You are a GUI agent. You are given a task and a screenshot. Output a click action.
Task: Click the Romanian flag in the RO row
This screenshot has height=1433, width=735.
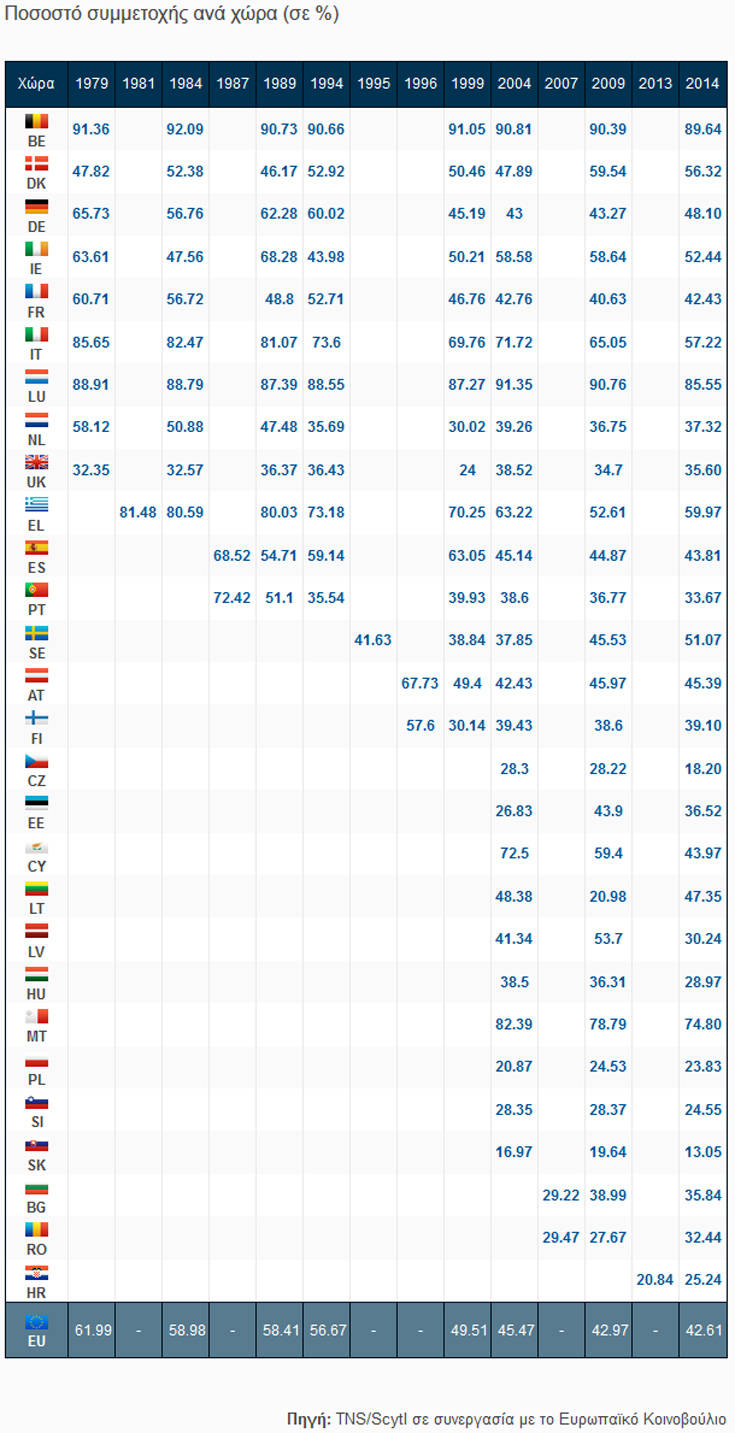pyautogui.click(x=36, y=1229)
